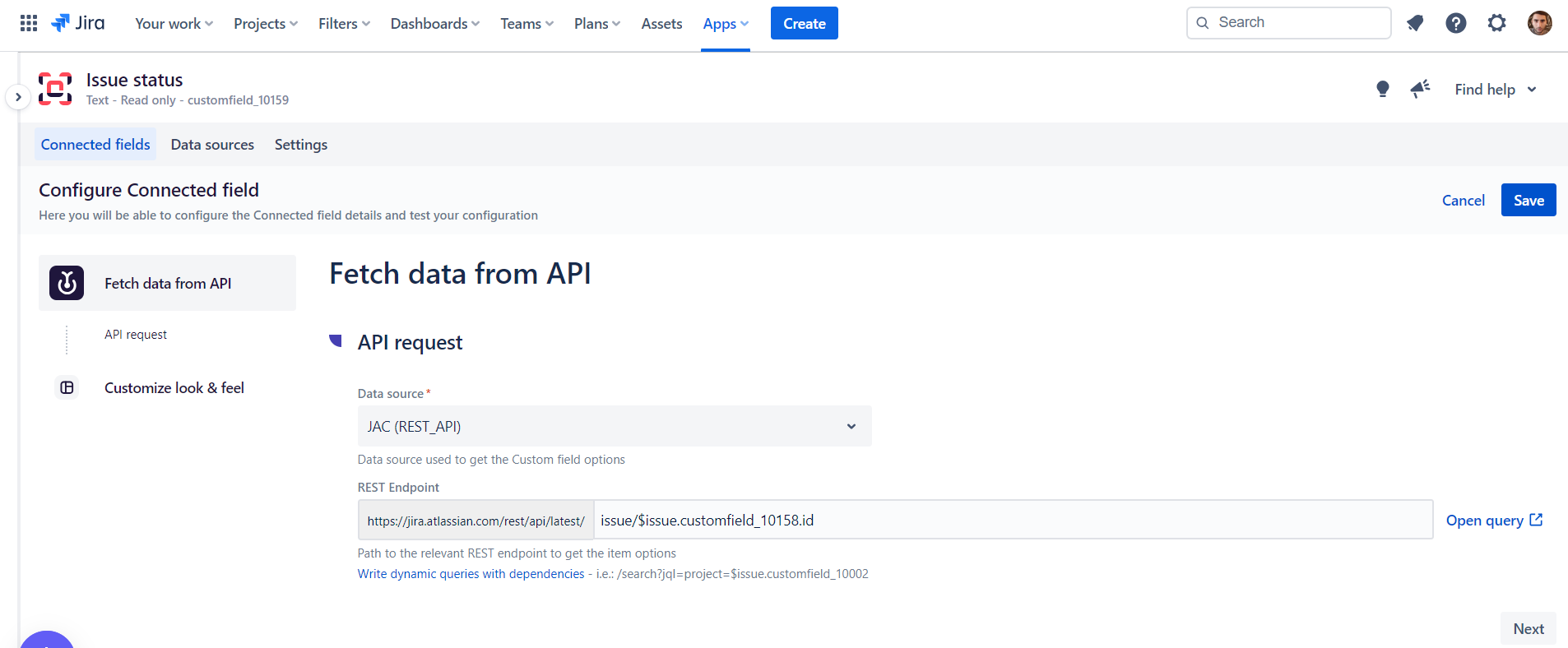The height and width of the screenshot is (648, 1568).
Task: Click the user profile avatar
Action: pos(1539,23)
